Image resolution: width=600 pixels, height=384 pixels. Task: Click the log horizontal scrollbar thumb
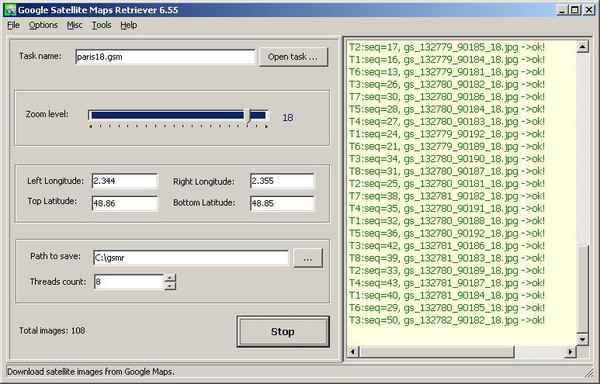pos(437,351)
